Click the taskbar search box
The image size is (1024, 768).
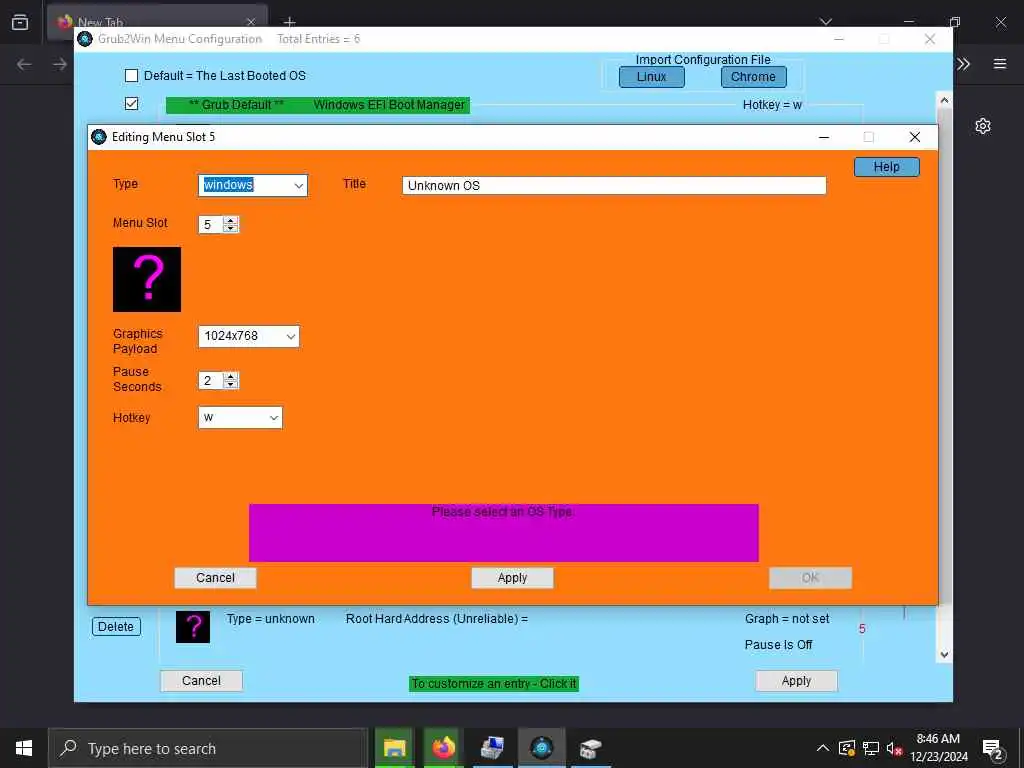pos(208,748)
